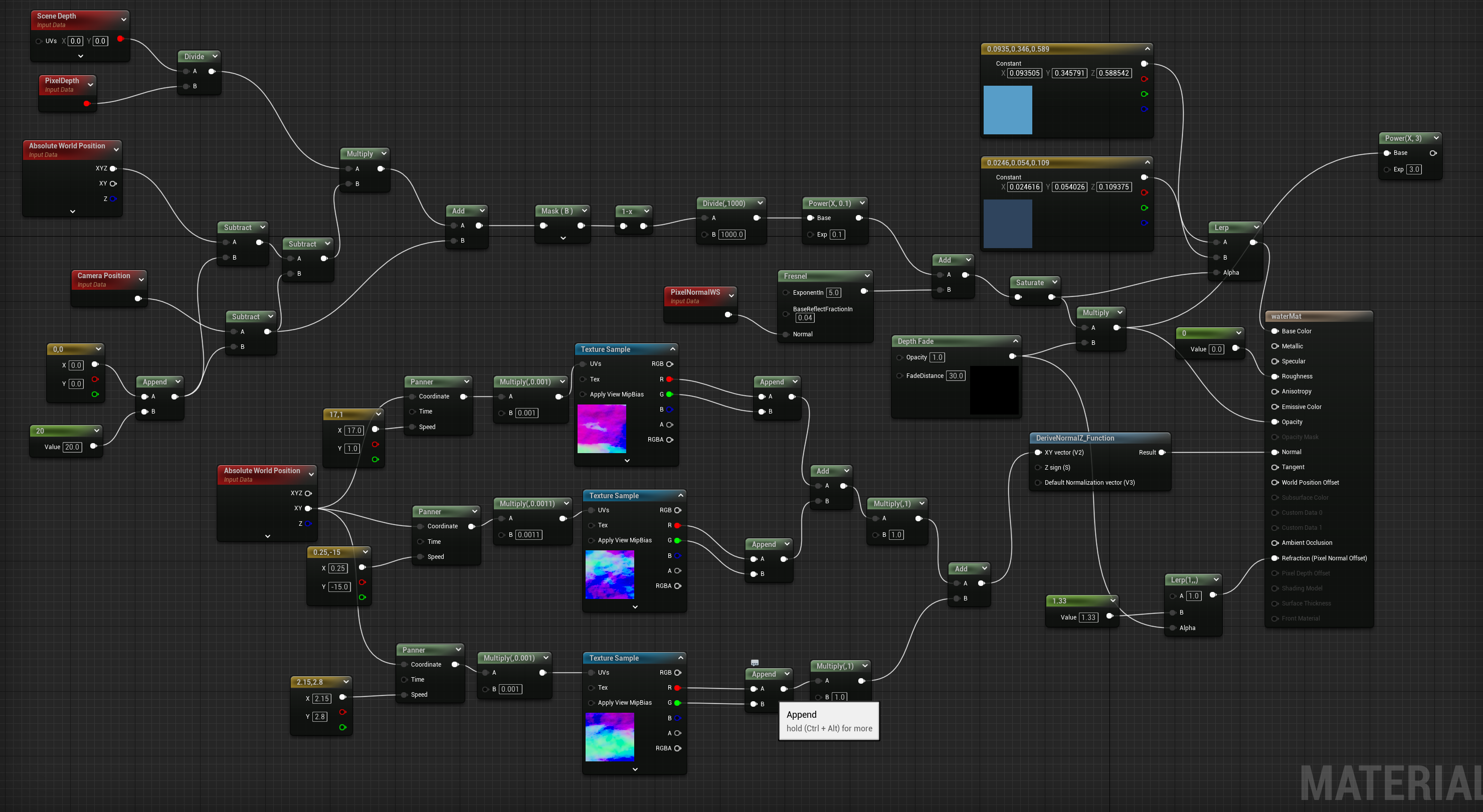Viewport: 1483px width, 812px height.
Task: Click the dark navy constant color swatch
Action: pos(1008,224)
